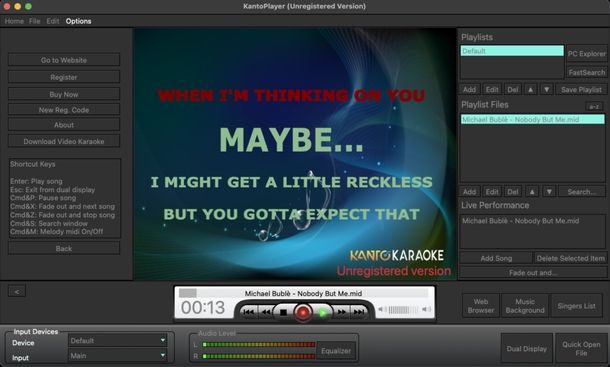Screen dimensions: 610x367
Task: Open the File menu
Action: [34, 21]
